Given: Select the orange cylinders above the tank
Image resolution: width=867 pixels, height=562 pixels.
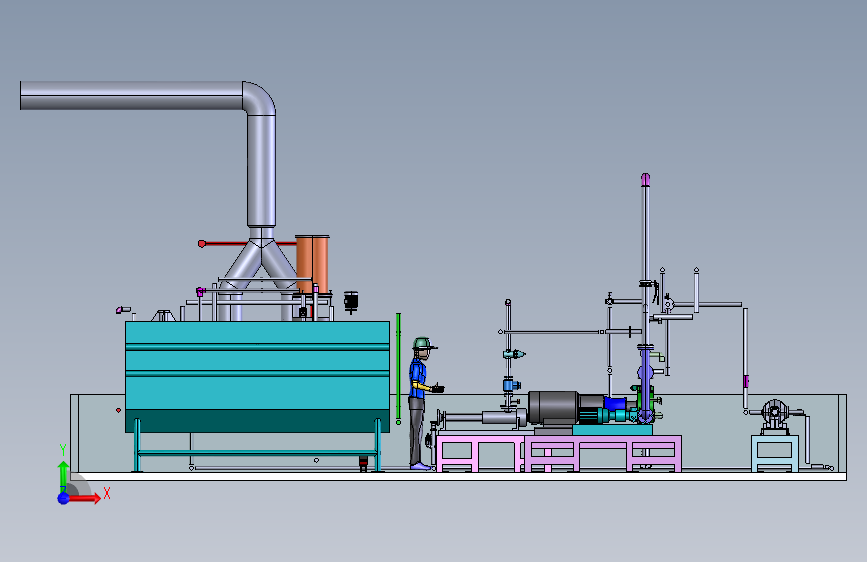Looking at the screenshot, I should click(x=312, y=264).
